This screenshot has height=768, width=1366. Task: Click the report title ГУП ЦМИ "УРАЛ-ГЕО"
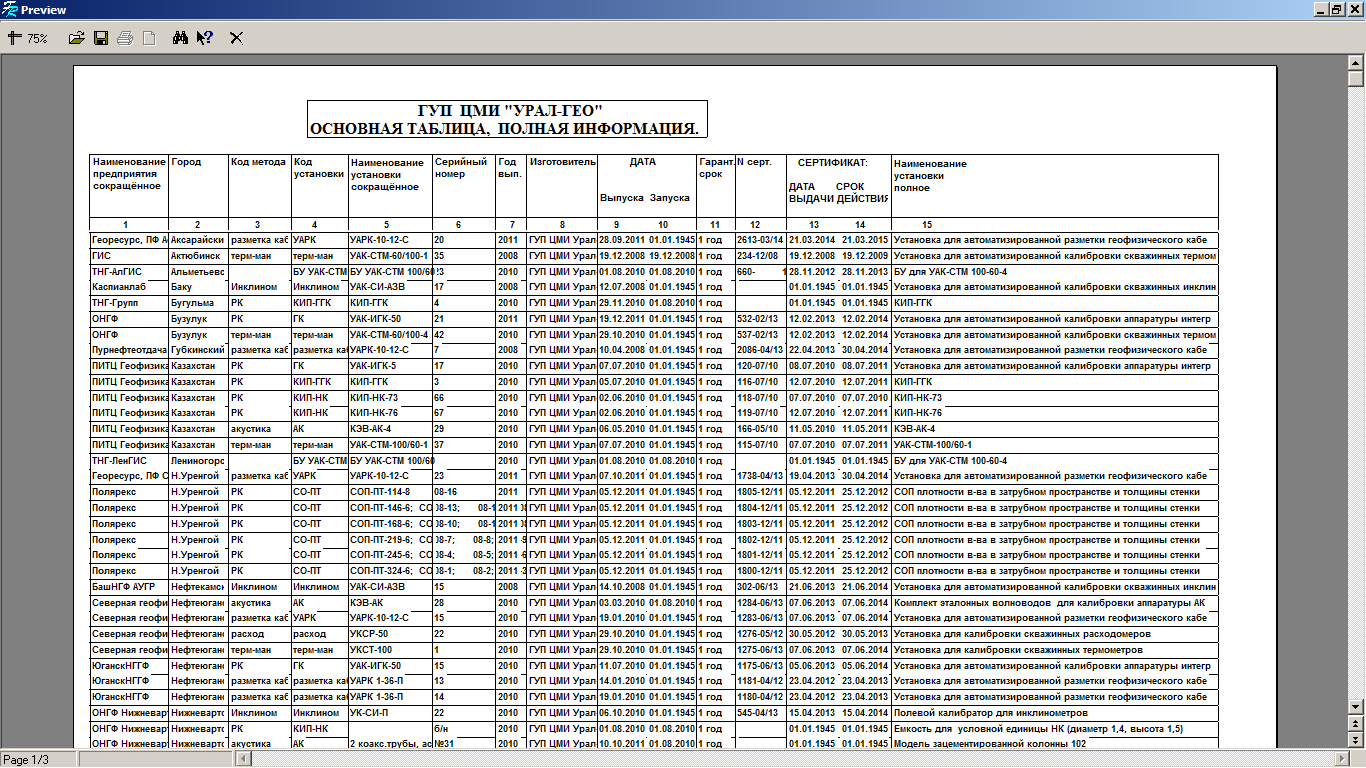coord(509,111)
